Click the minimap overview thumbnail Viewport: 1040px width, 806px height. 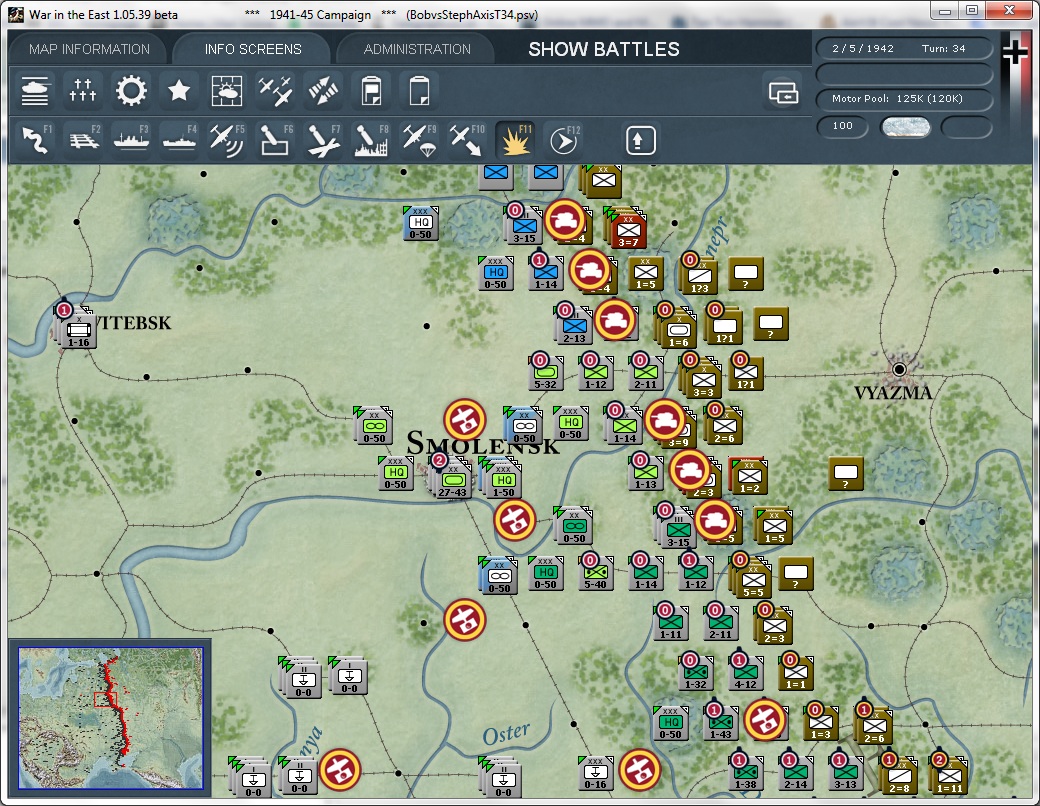[x=110, y=718]
